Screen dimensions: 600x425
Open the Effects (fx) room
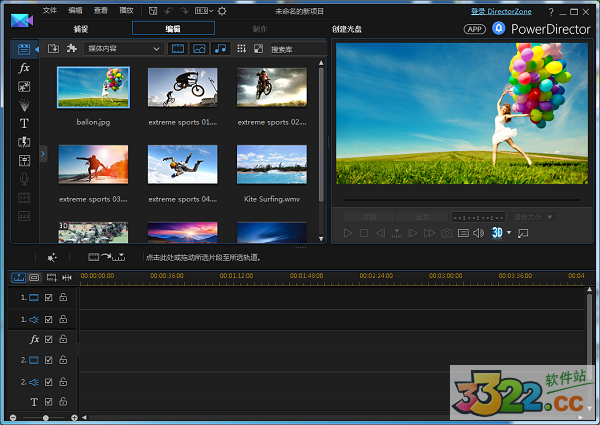24,68
